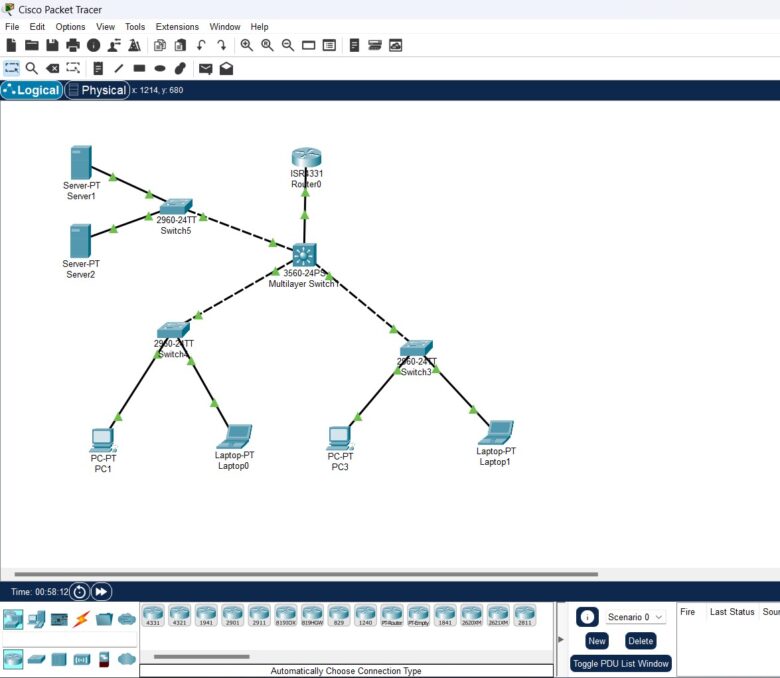Image resolution: width=780 pixels, height=678 pixels.
Task: Select the Add Simple PDU envelope tool
Action: (x=205, y=69)
